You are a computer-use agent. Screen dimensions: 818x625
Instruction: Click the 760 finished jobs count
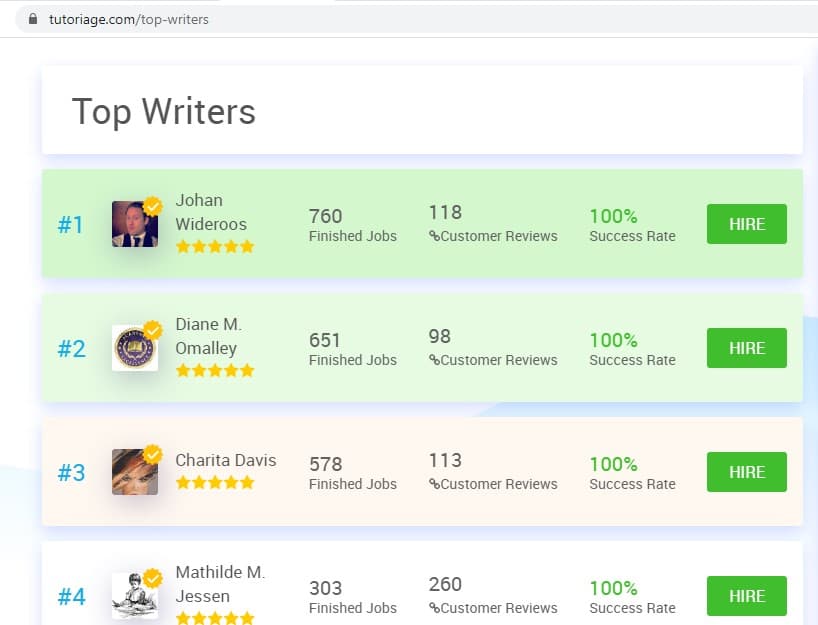326,216
